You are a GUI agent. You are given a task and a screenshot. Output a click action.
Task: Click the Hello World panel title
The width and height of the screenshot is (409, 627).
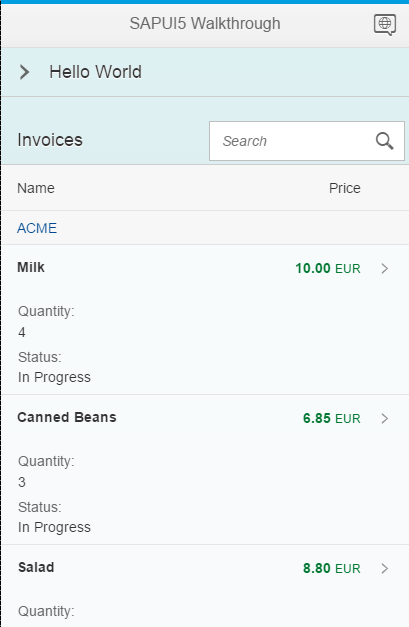95,72
